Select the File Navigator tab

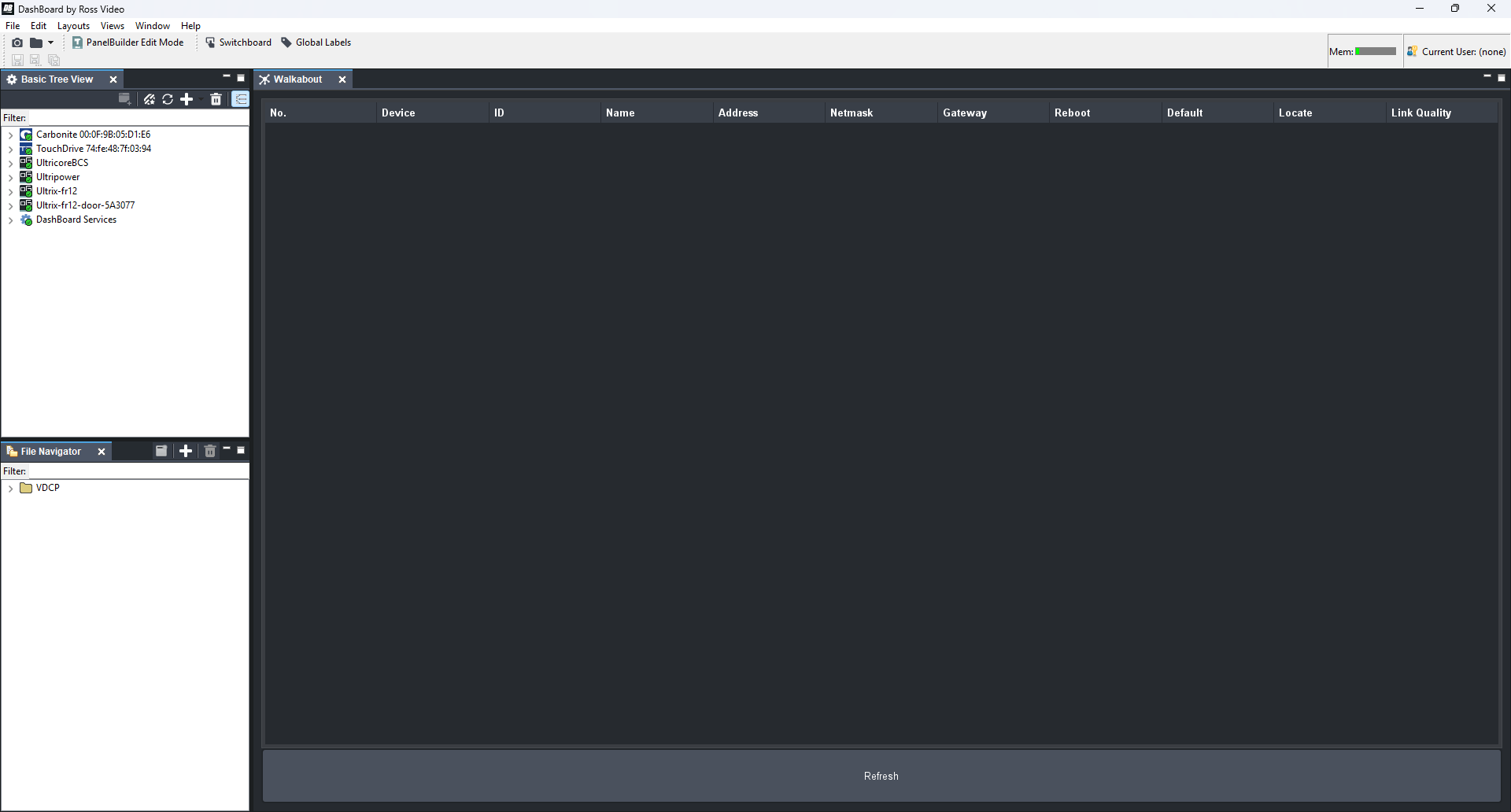tap(50, 452)
